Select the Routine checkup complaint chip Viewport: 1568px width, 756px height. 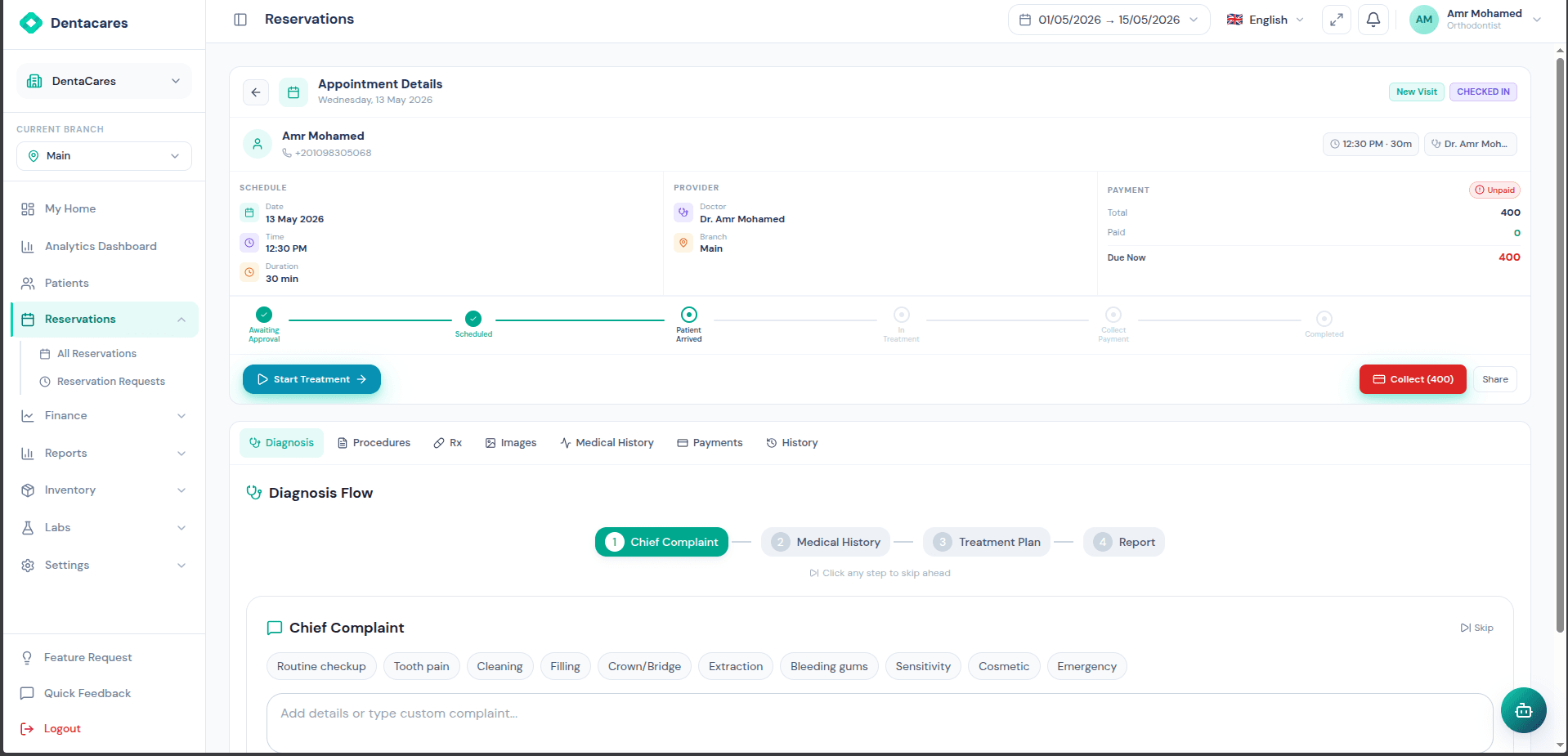pos(321,667)
